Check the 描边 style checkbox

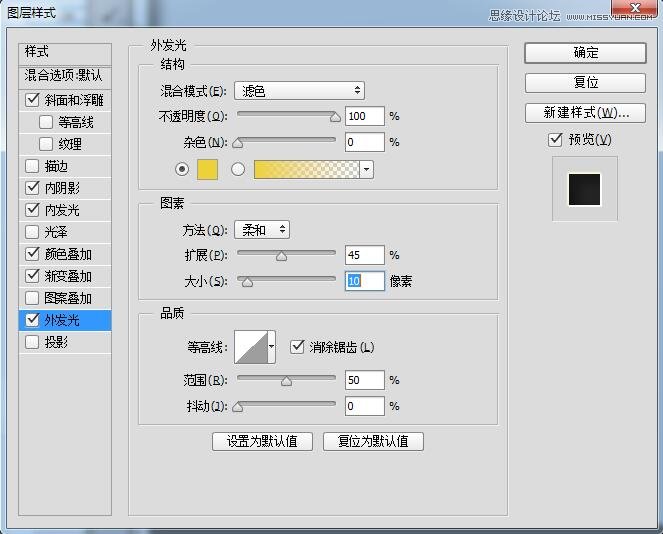pos(32,166)
